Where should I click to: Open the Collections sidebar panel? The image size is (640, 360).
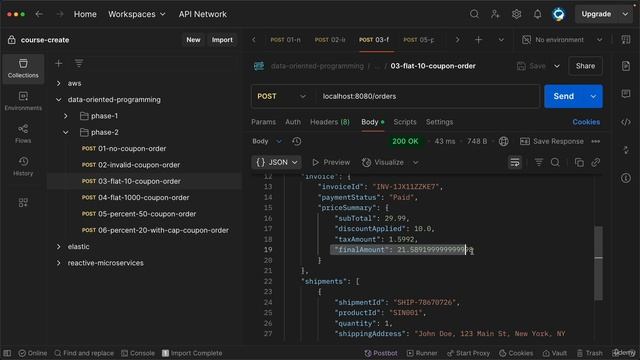[23, 69]
